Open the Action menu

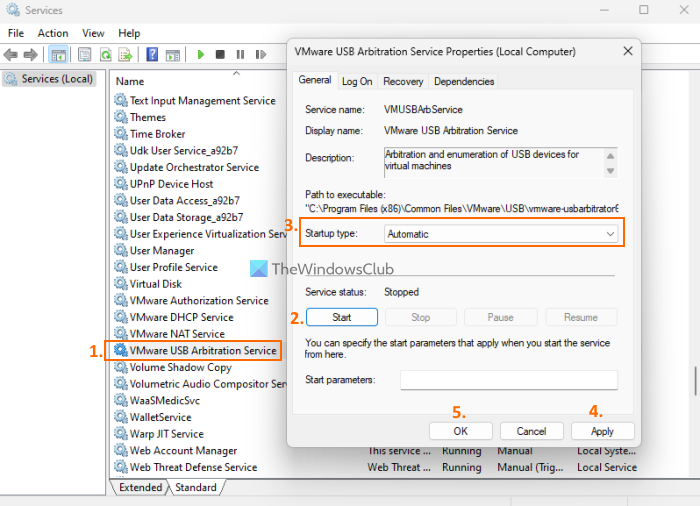[53, 33]
